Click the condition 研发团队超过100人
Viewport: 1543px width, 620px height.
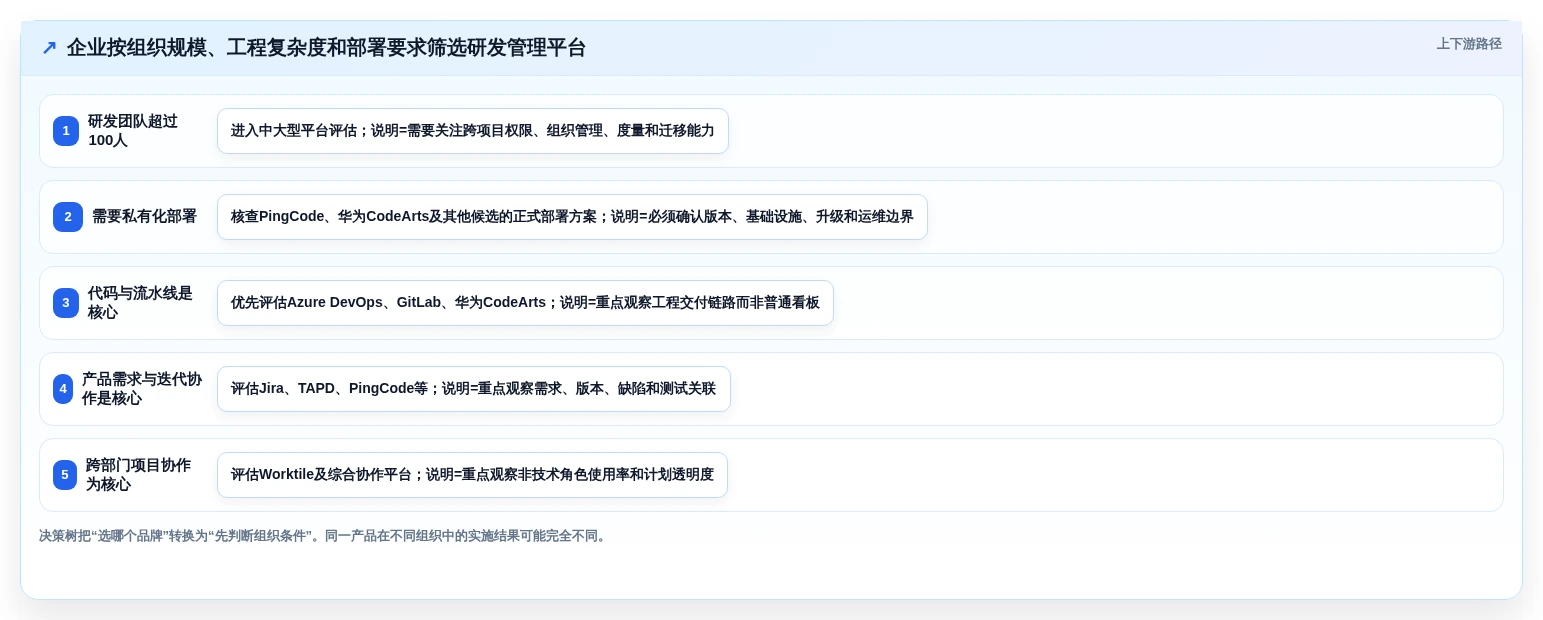[x=133, y=131]
